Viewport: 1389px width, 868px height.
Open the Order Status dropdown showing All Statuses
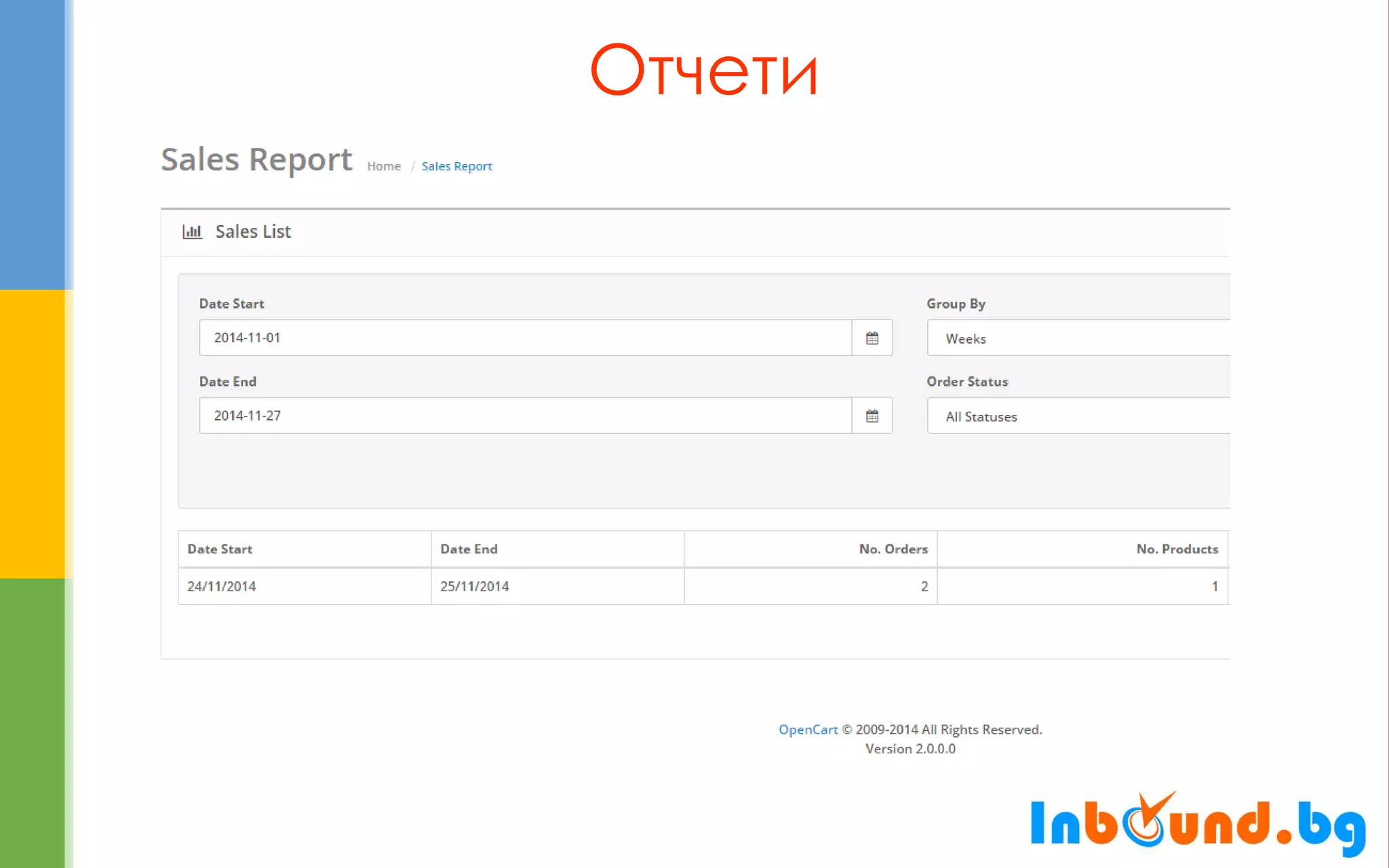click(1078, 416)
